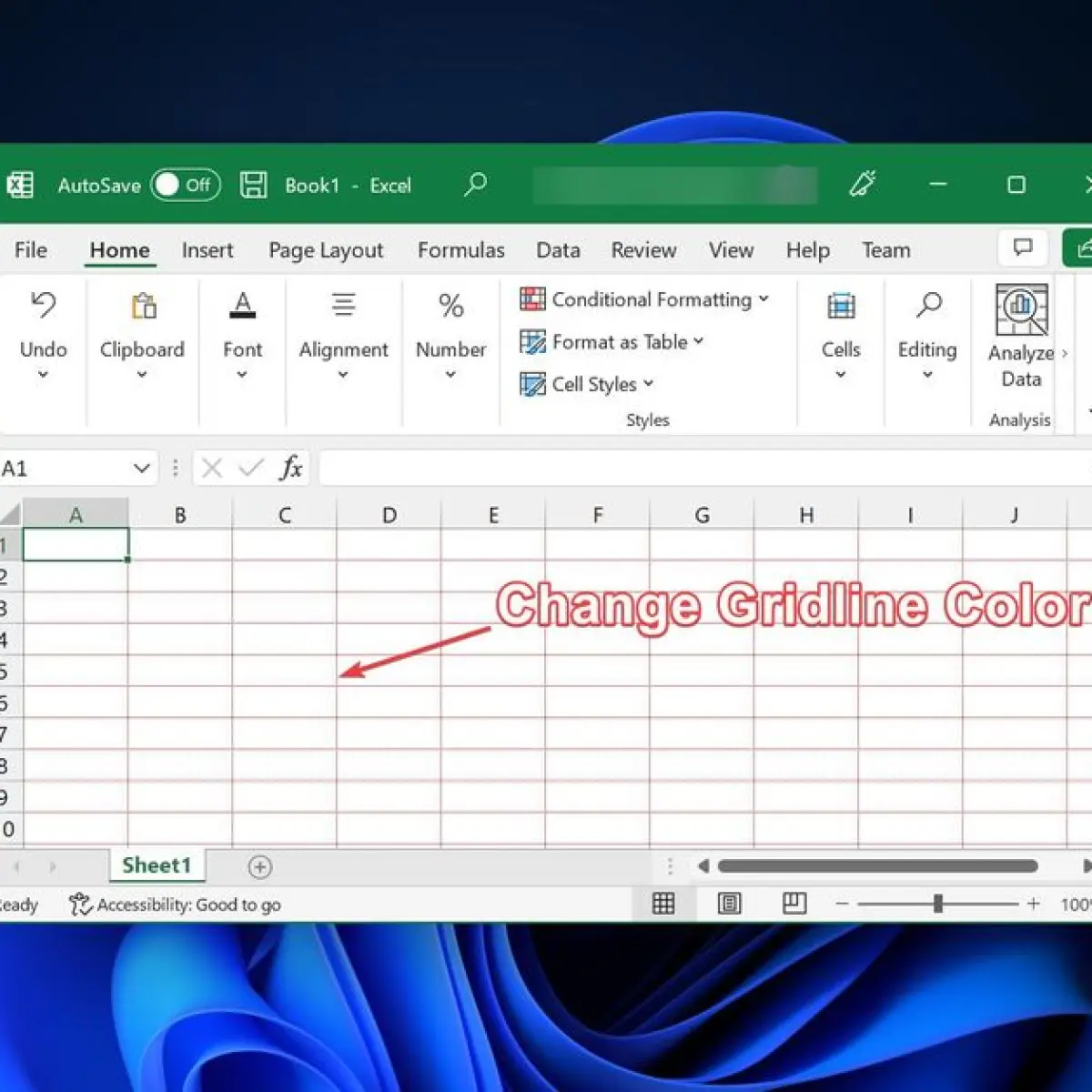Click the zoom out minus button
The width and height of the screenshot is (1092, 1092).
tap(842, 904)
